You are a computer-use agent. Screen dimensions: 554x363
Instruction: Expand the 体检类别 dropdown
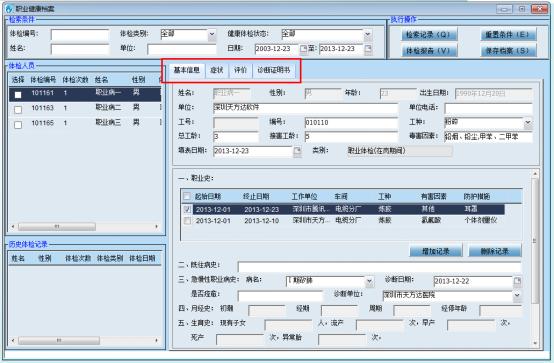[x=212, y=34]
